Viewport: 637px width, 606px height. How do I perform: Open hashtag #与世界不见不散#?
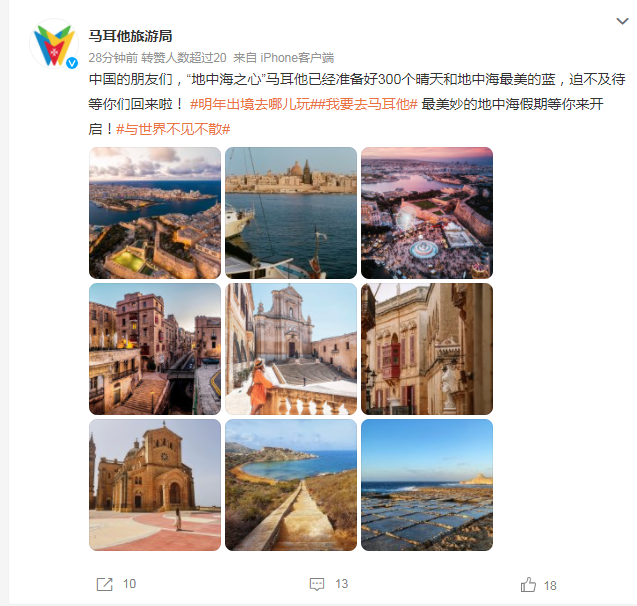(173, 130)
